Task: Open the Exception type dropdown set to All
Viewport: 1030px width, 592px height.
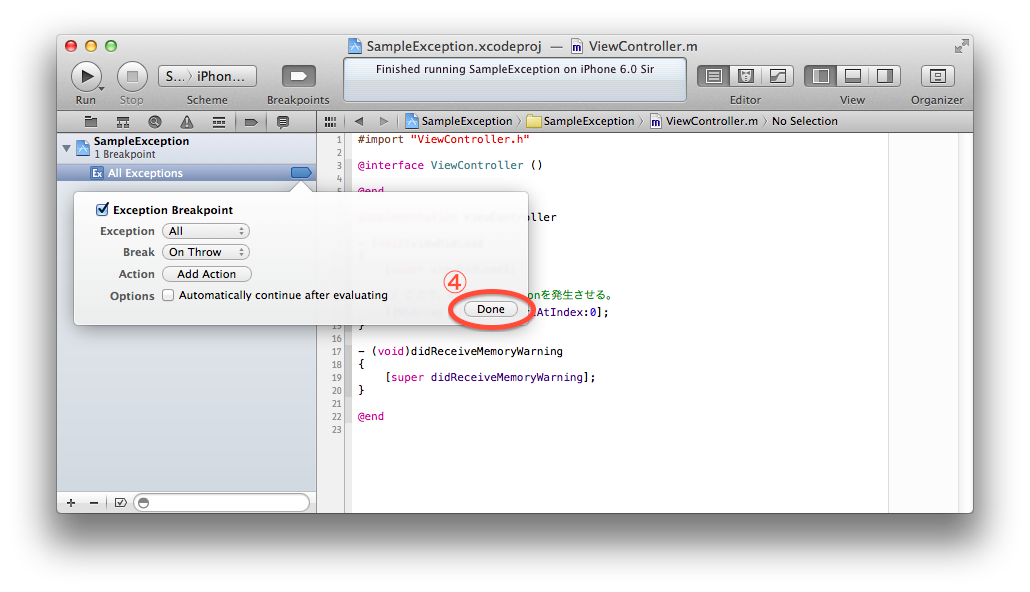Action: coord(205,231)
